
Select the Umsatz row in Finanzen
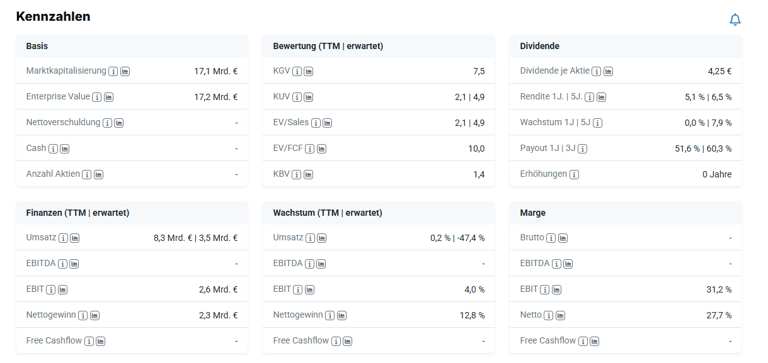pos(132,238)
